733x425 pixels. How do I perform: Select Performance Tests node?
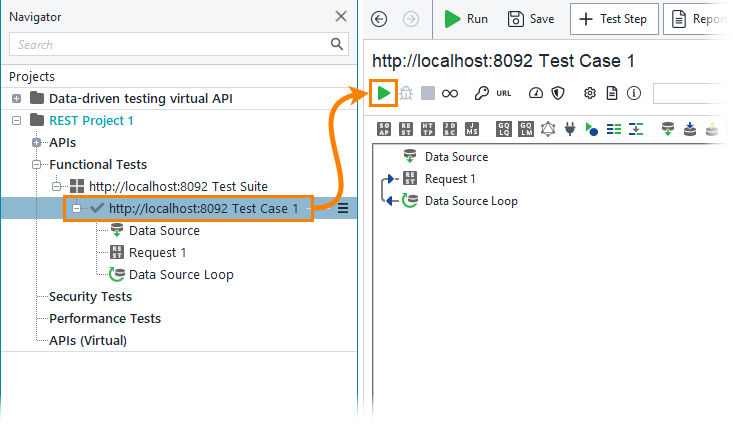105,318
